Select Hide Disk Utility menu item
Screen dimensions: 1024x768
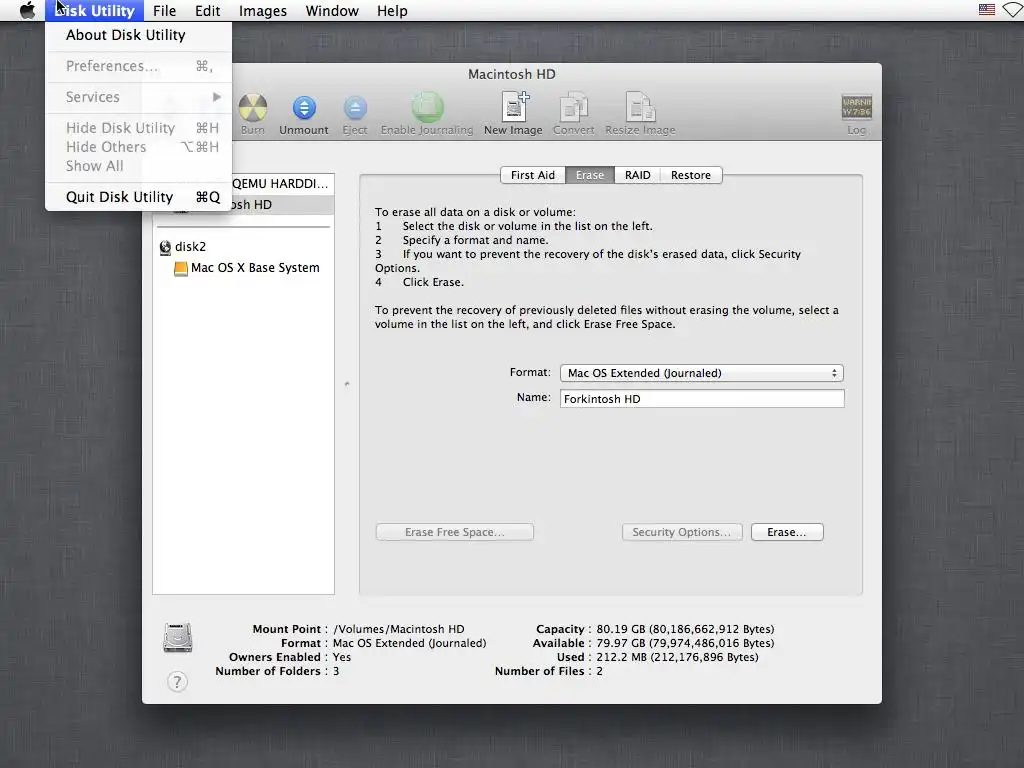138,128
